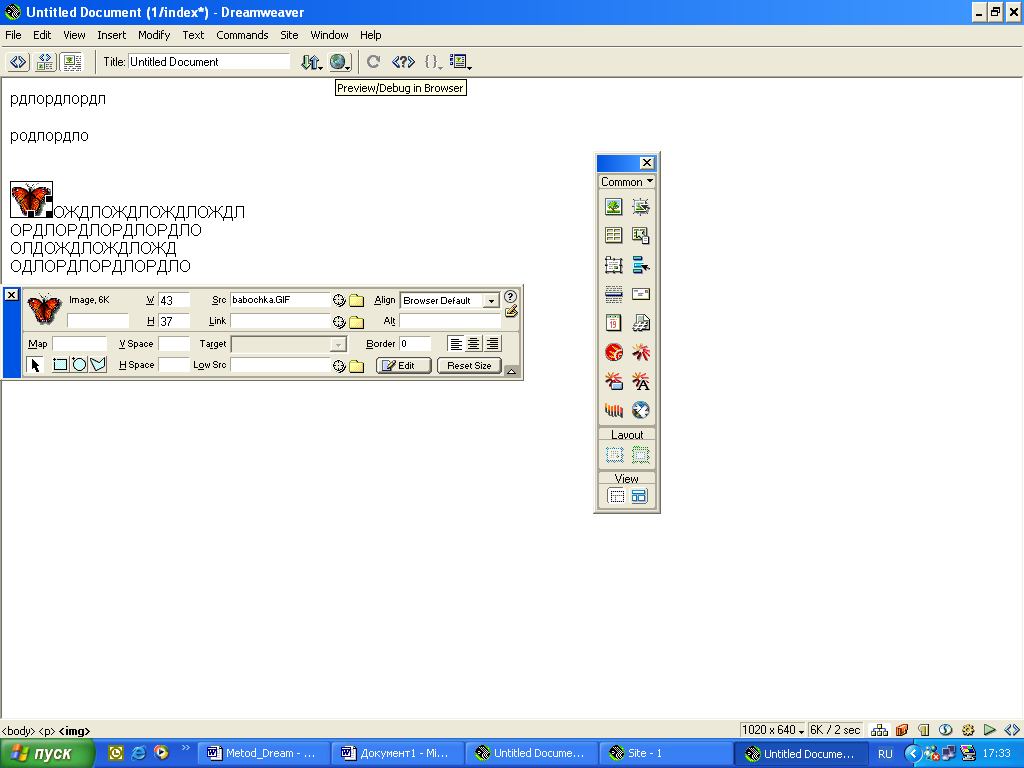Switch to Show Design View

(x=72, y=62)
